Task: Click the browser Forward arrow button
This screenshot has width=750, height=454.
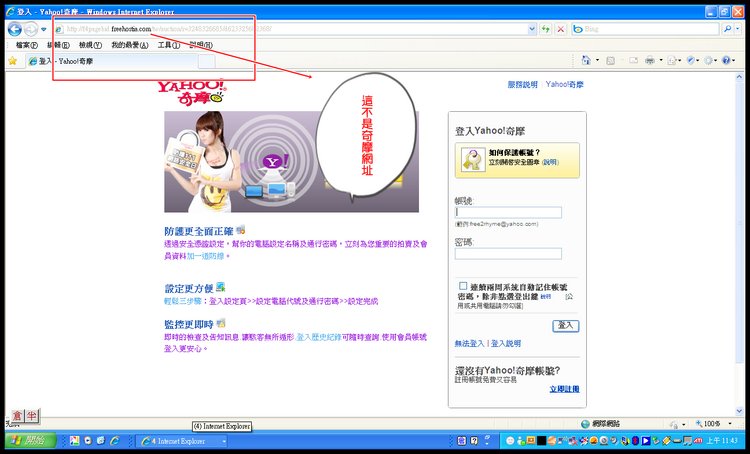Action: (31, 29)
